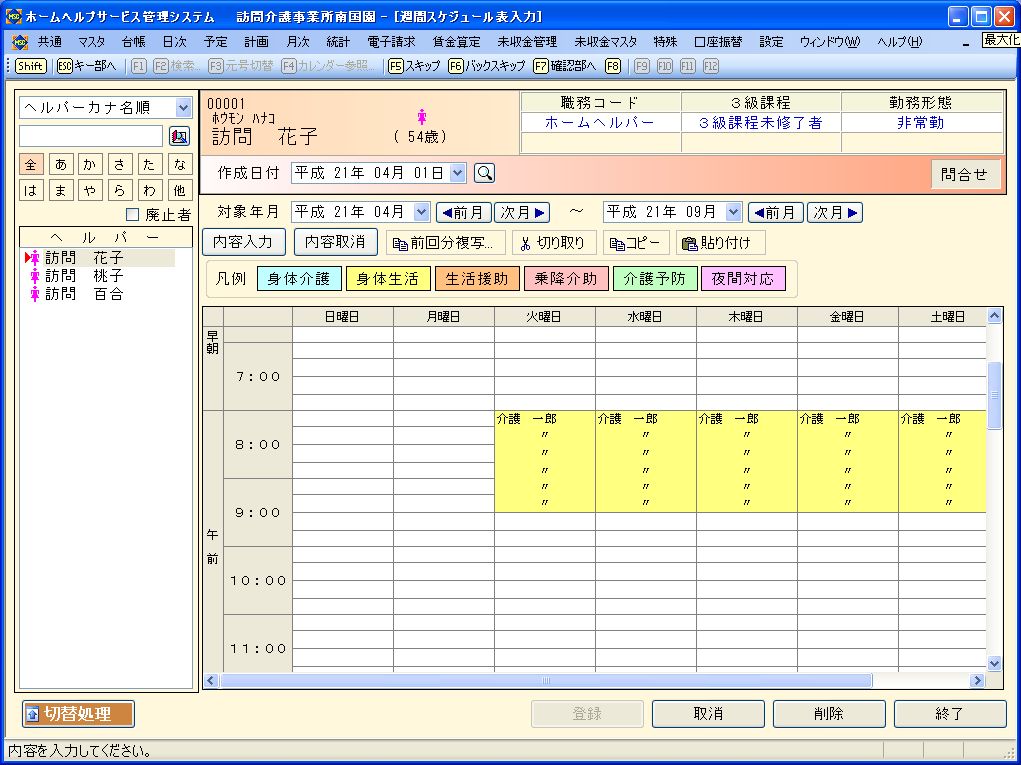Open the 作成日付 date dropdown
This screenshot has width=1021, height=765.
click(x=458, y=173)
